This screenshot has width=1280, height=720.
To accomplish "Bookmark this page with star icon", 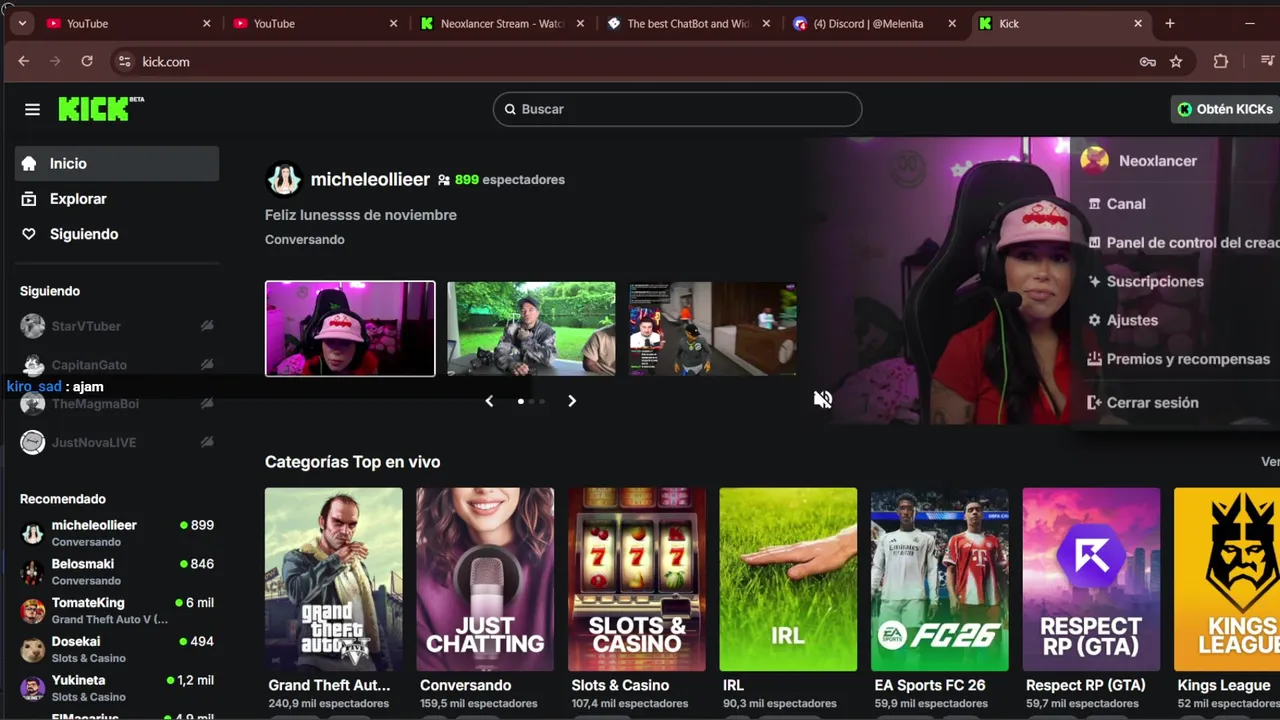I will click(1176, 61).
